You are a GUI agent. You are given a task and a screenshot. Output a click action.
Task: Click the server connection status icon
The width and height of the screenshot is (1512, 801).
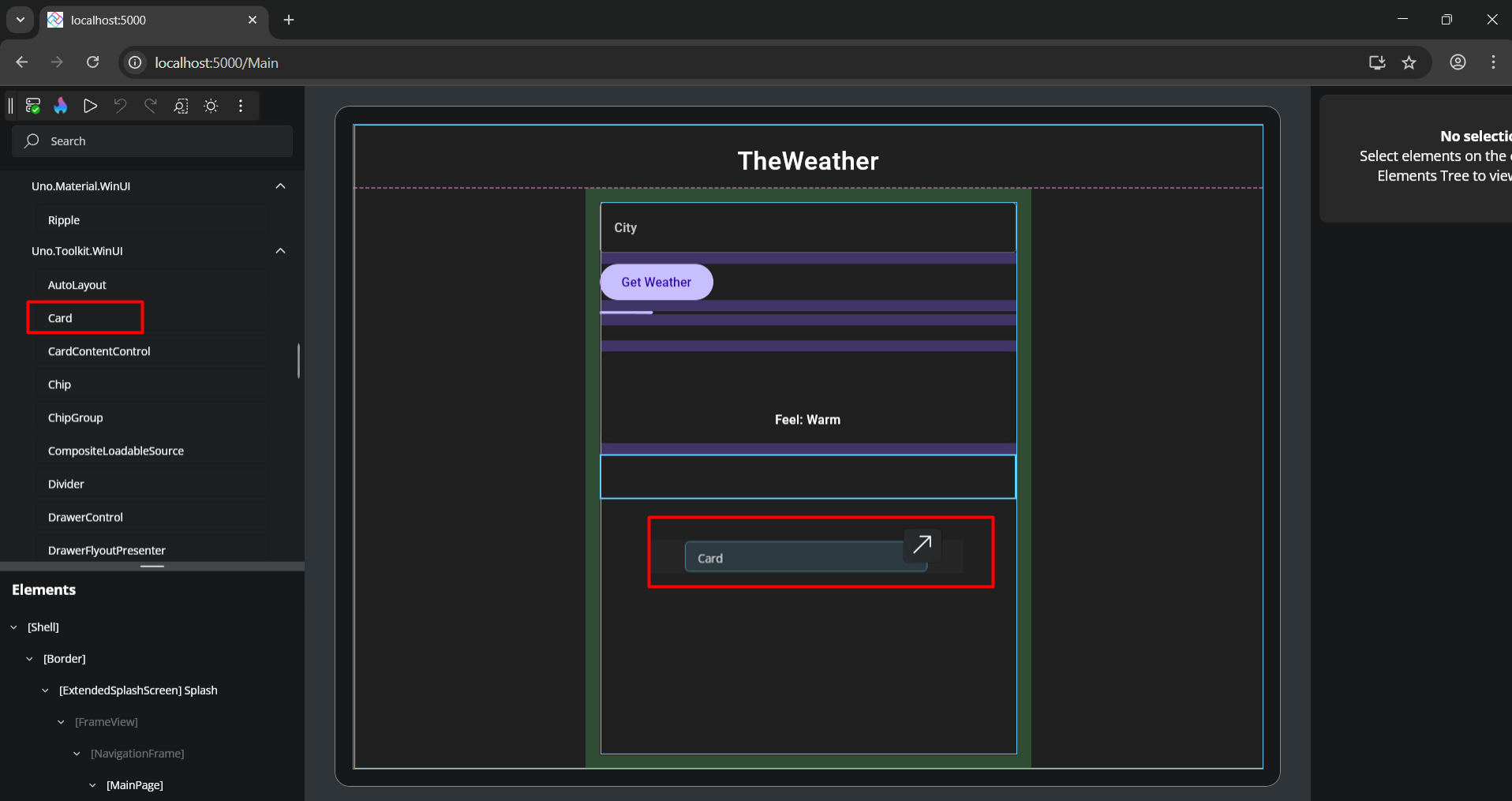[x=33, y=106]
